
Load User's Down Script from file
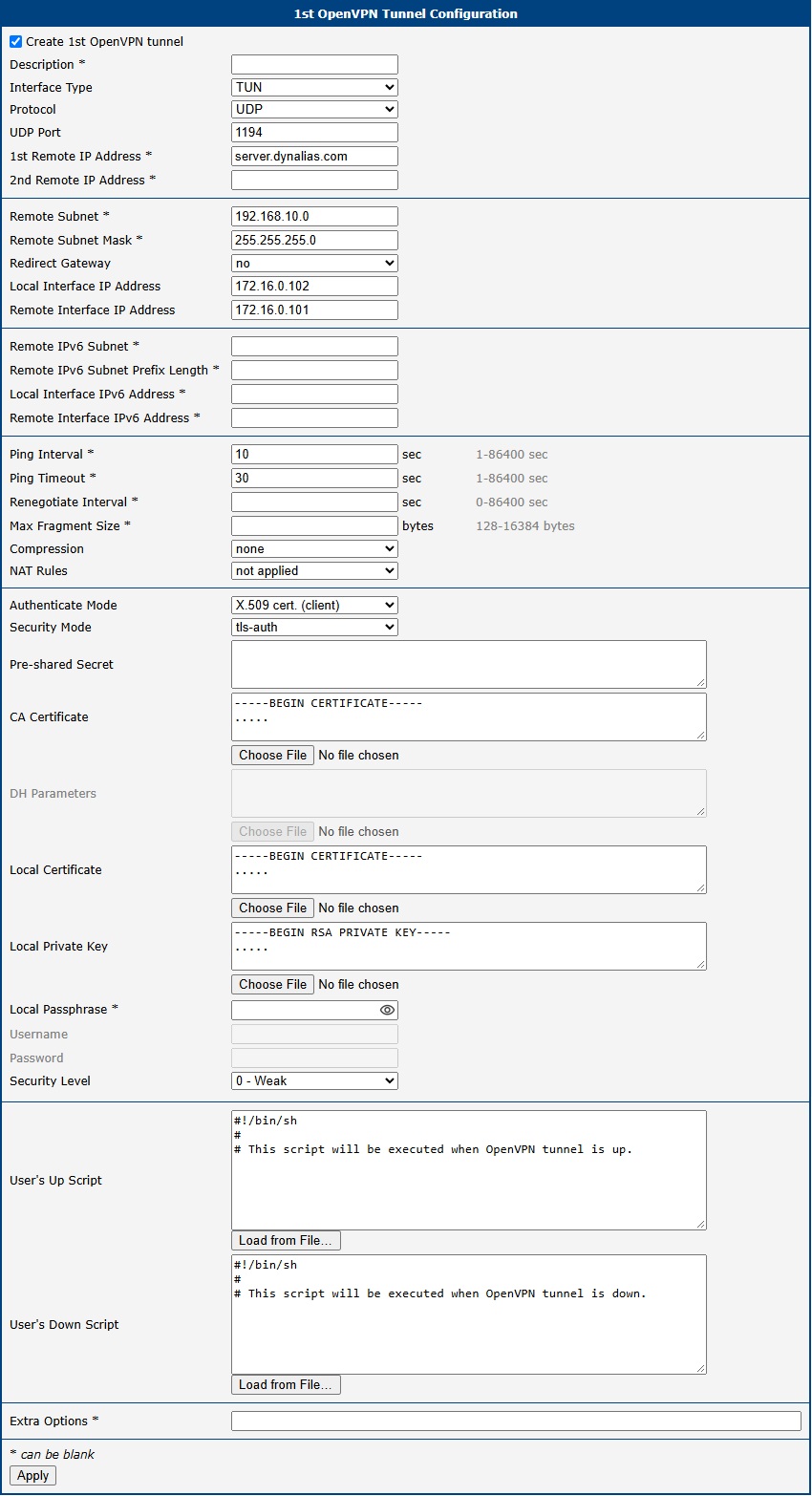tap(286, 1384)
